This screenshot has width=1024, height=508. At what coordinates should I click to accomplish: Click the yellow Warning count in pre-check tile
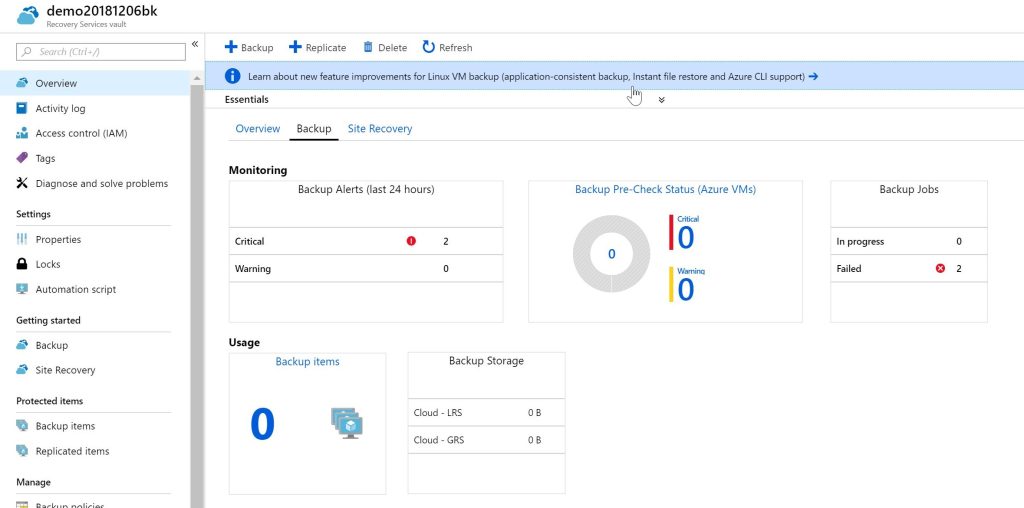[685, 289]
